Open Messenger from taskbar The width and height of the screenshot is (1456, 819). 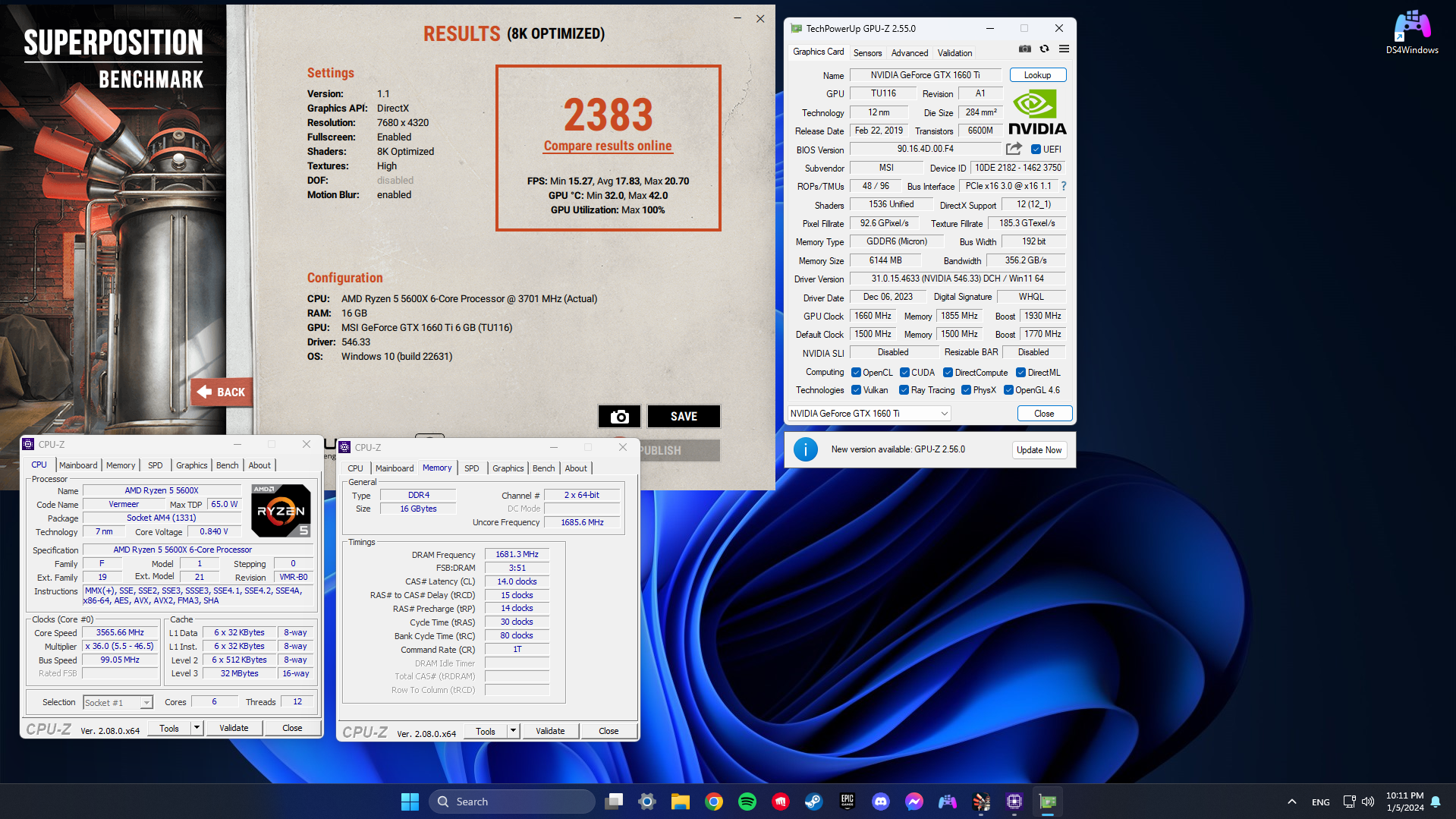[914, 802]
